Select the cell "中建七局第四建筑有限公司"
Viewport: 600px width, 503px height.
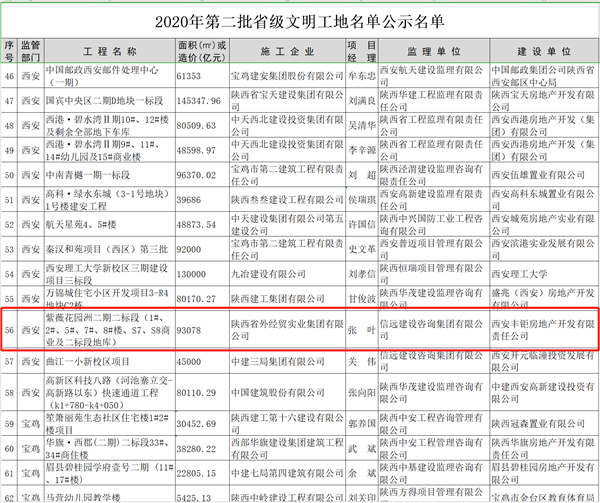click(x=287, y=473)
